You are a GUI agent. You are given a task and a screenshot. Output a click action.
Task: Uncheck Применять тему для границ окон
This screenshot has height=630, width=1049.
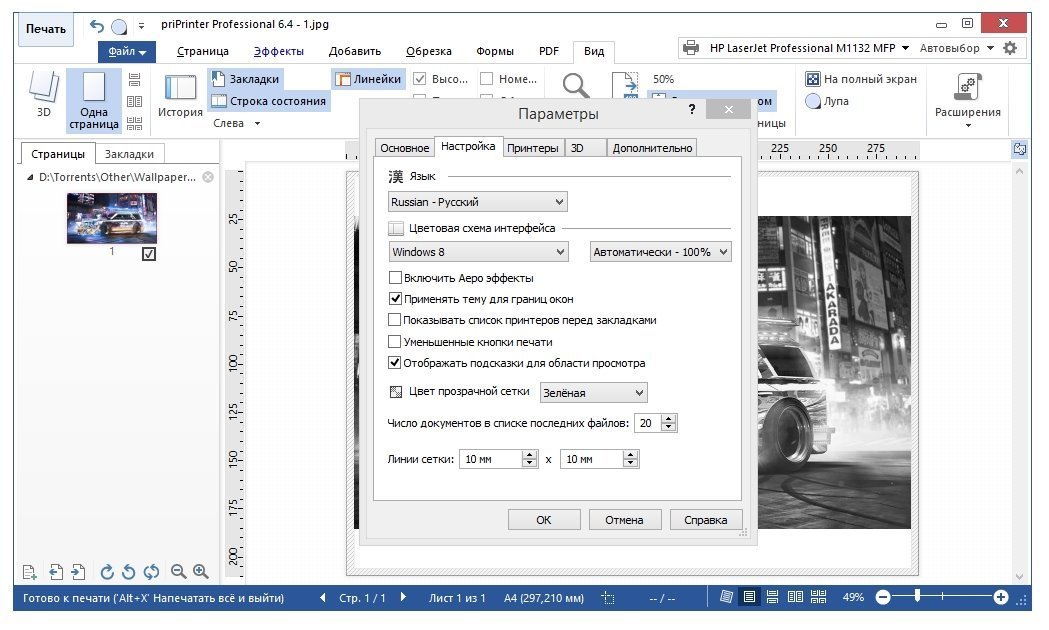pyautogui.click(x=395, y=299)
